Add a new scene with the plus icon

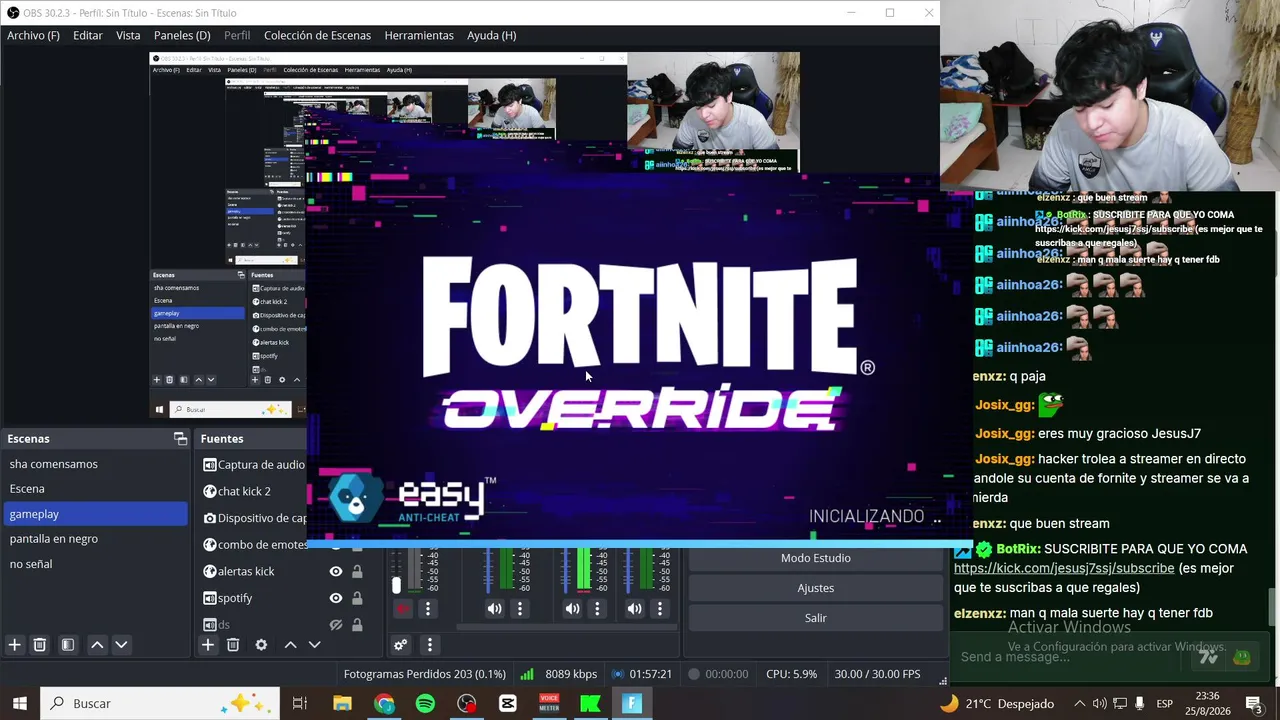[x=15, y=645]
